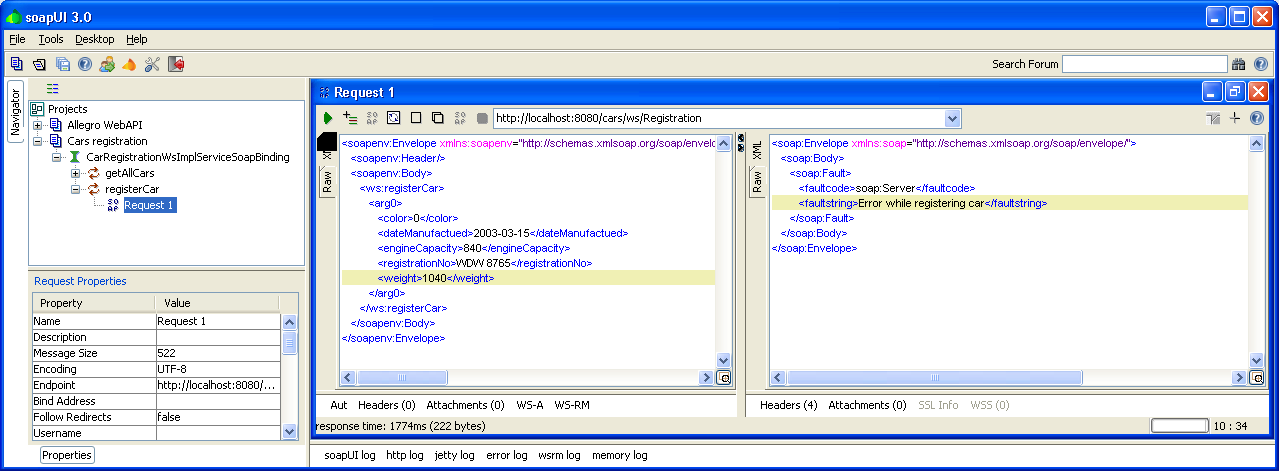Click the plus split orientation icon
This screenshot has height=471, width=1279.
[x=1235, y=118]
